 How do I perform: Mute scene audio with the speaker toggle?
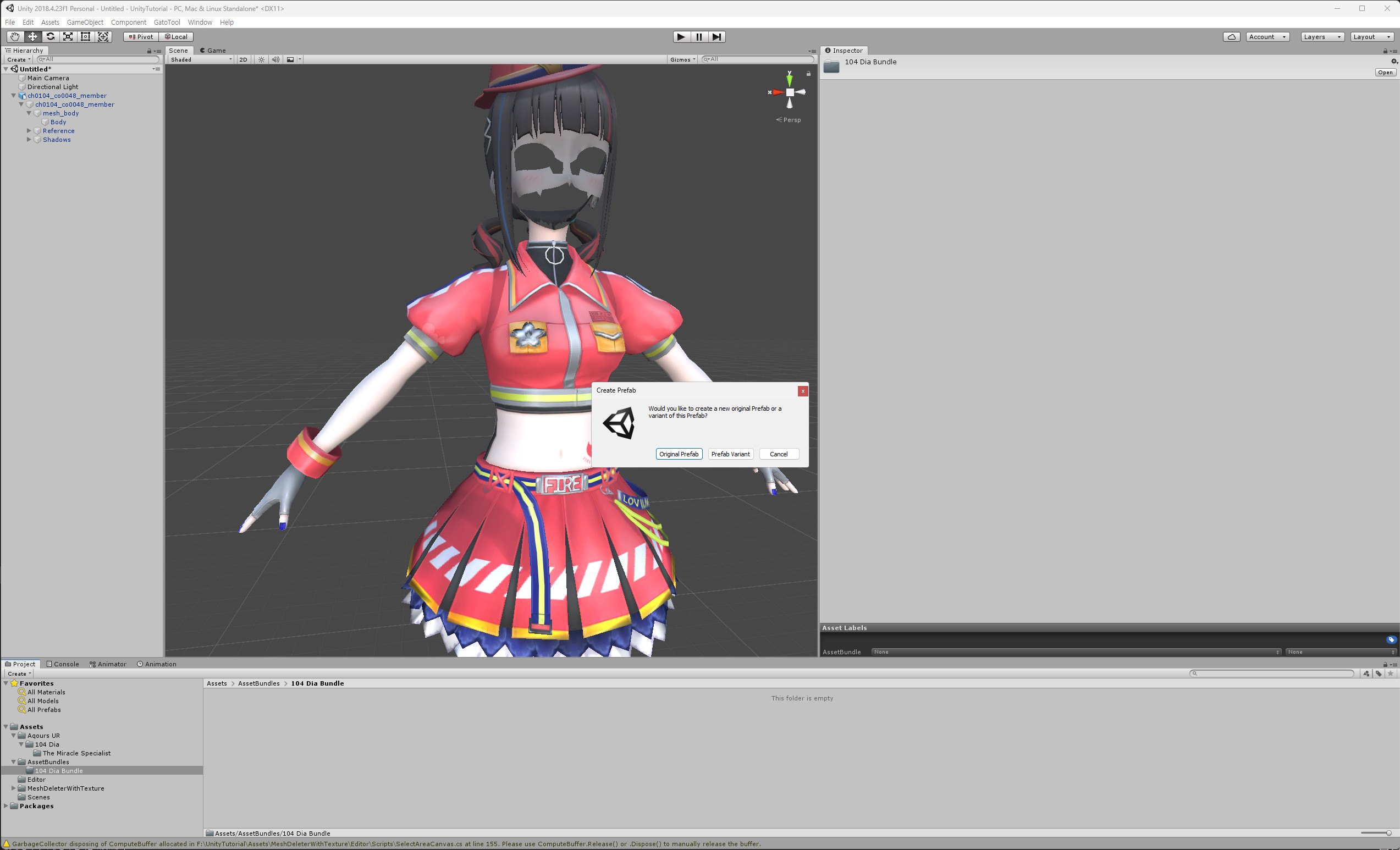coord(275,59)
